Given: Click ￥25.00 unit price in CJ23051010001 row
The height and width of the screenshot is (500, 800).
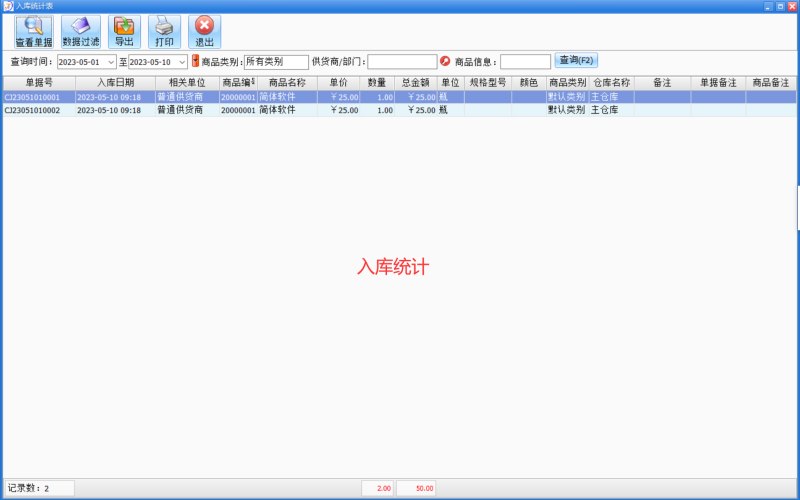Looking at the screenshot, I should tap(344, 97).
